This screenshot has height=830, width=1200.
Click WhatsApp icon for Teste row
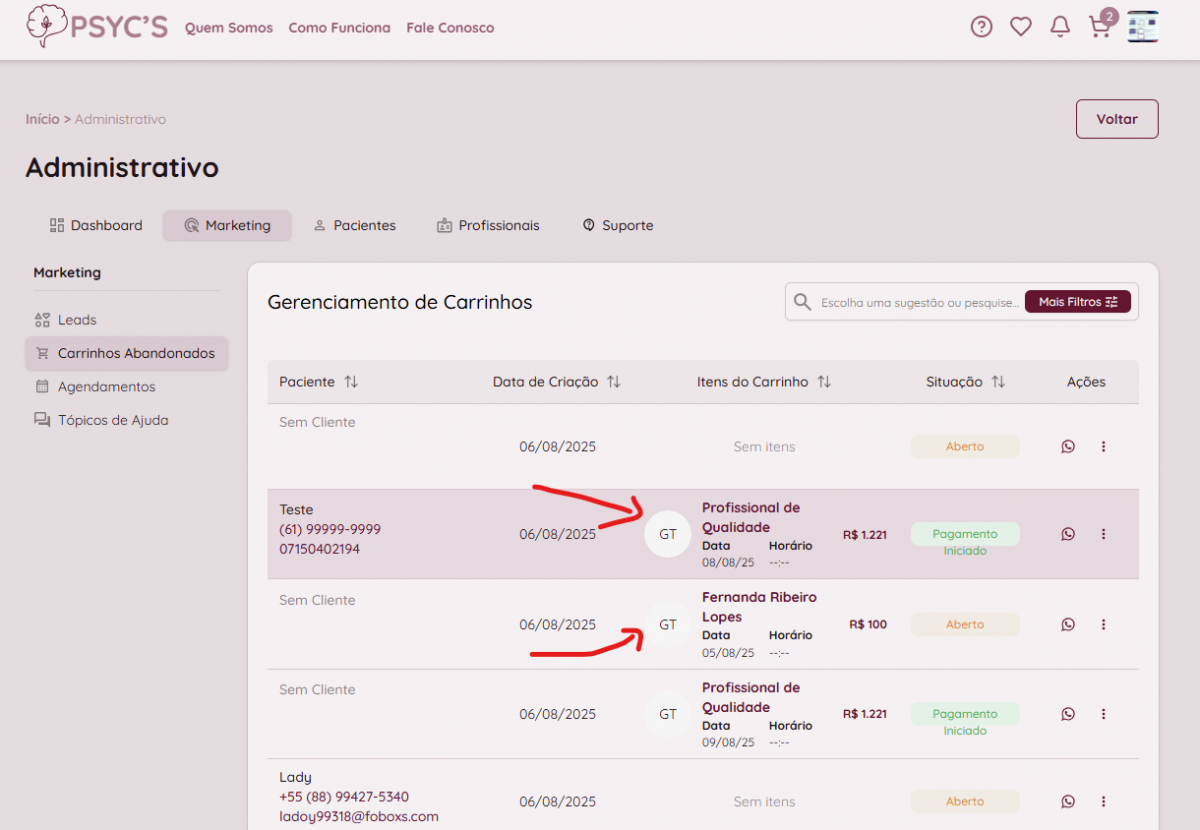click(x=1068, y=534)
